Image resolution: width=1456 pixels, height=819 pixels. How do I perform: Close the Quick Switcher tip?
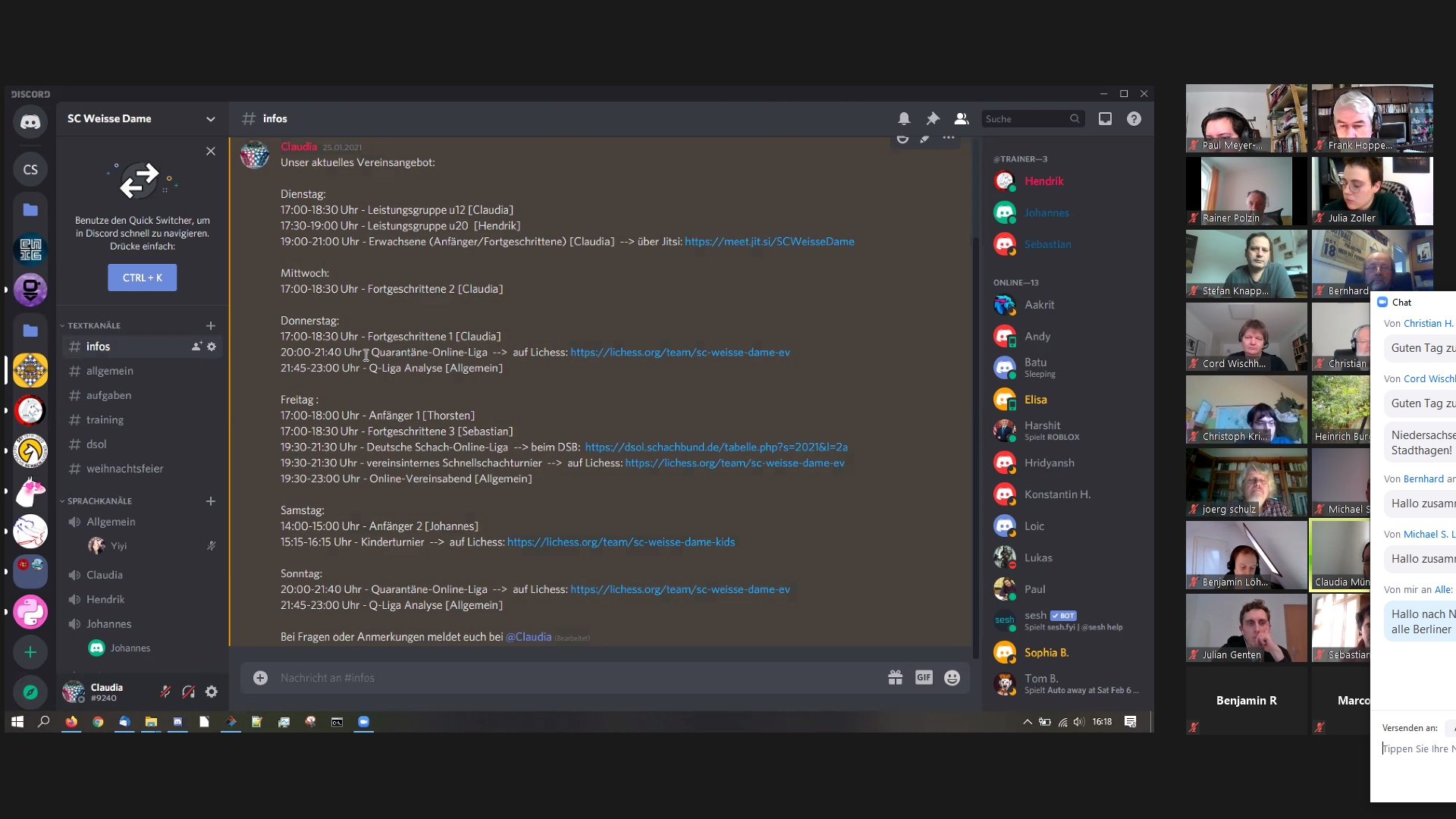pos(211,151)
